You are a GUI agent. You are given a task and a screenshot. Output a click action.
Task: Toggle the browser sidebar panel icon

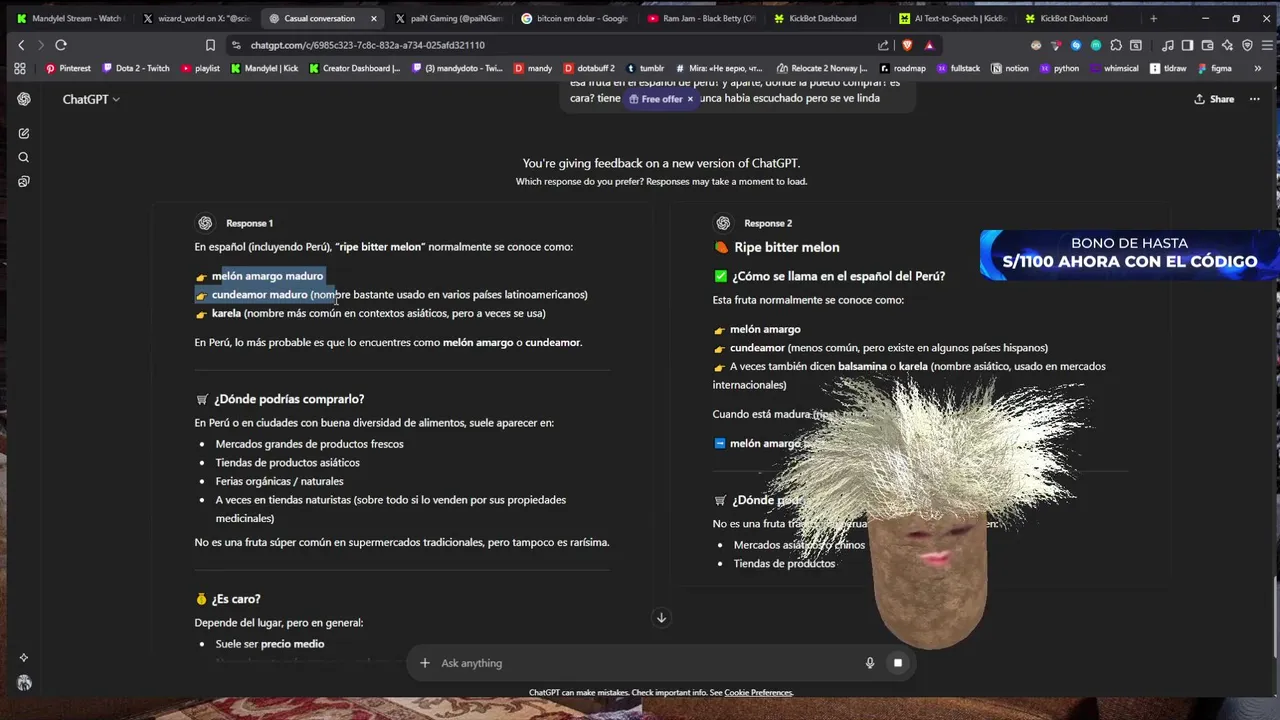(1187, 45)
